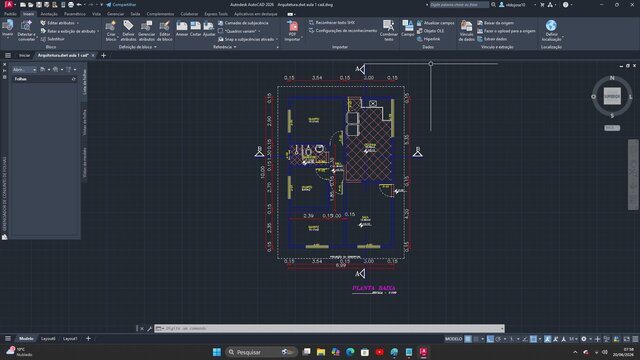Choose Reter a exibição de atributo
This screenshot has height=360, width=640.
(x=69, y=31)
